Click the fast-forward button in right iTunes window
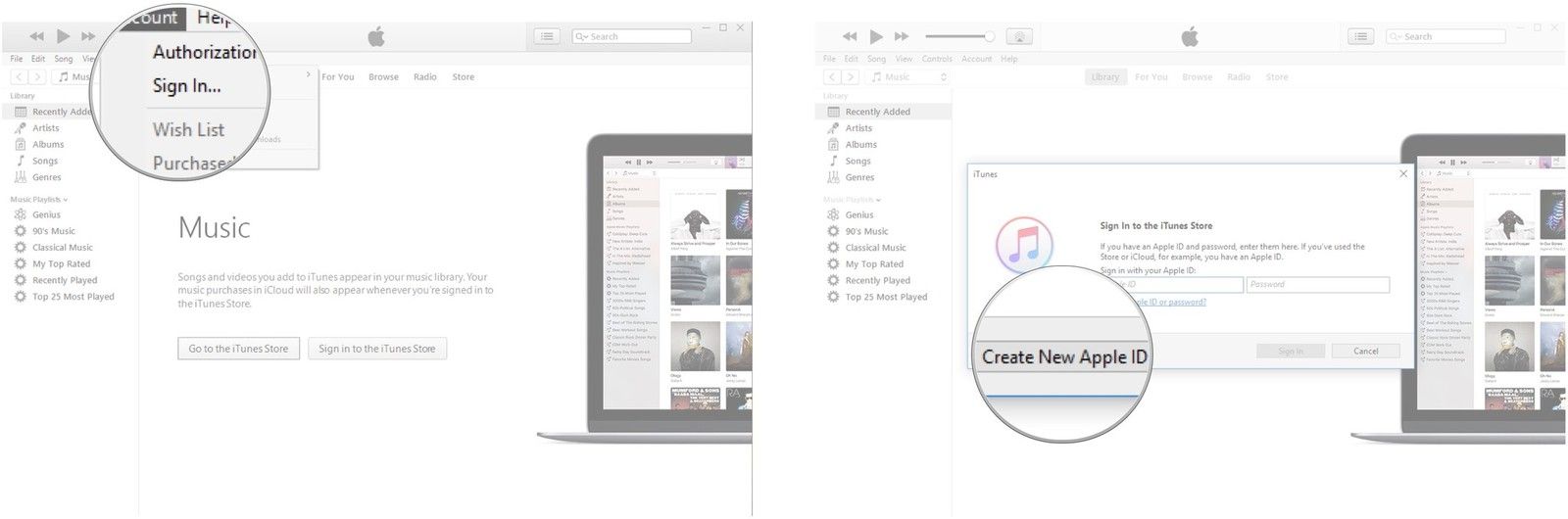The width and height of the screenshot is (1568, 519). [x=902, y=36]
